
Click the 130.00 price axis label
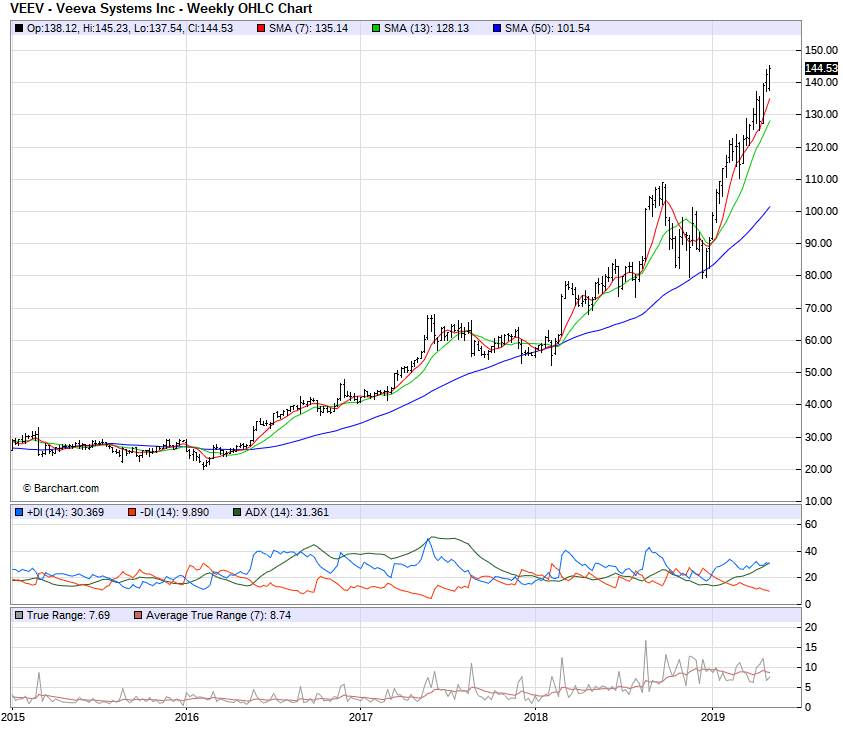point(821,115)
